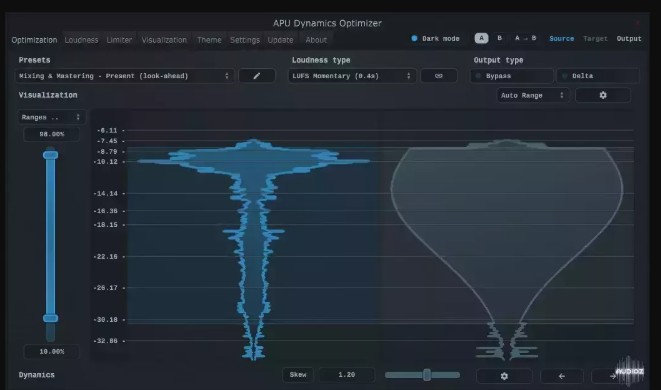Enable Delta output type
Viewport: 661px width, 390px height.
click(598, 76)
